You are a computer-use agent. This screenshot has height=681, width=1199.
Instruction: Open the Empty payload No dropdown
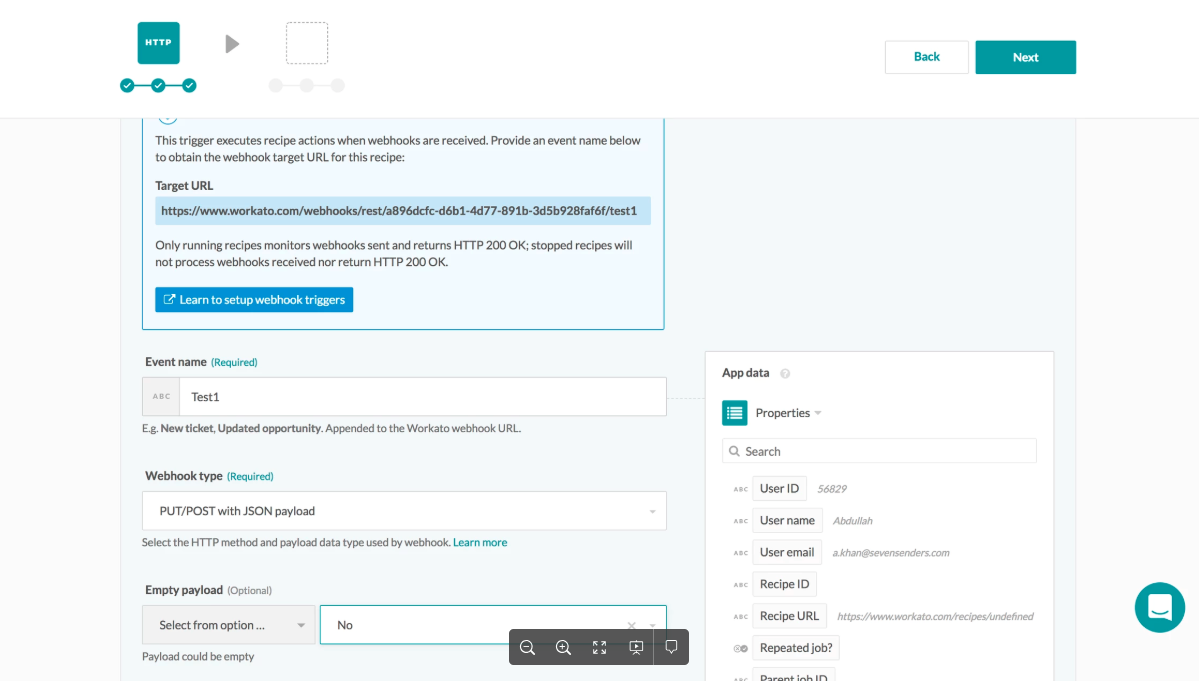[493, 625]
